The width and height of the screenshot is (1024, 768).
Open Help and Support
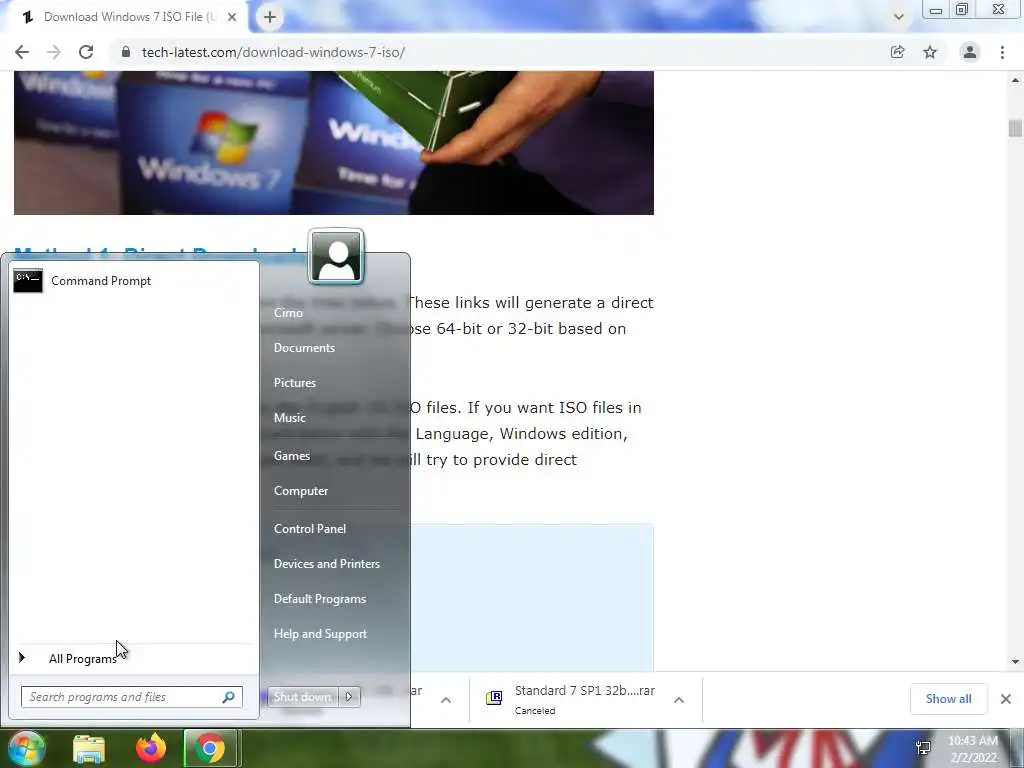320,634
